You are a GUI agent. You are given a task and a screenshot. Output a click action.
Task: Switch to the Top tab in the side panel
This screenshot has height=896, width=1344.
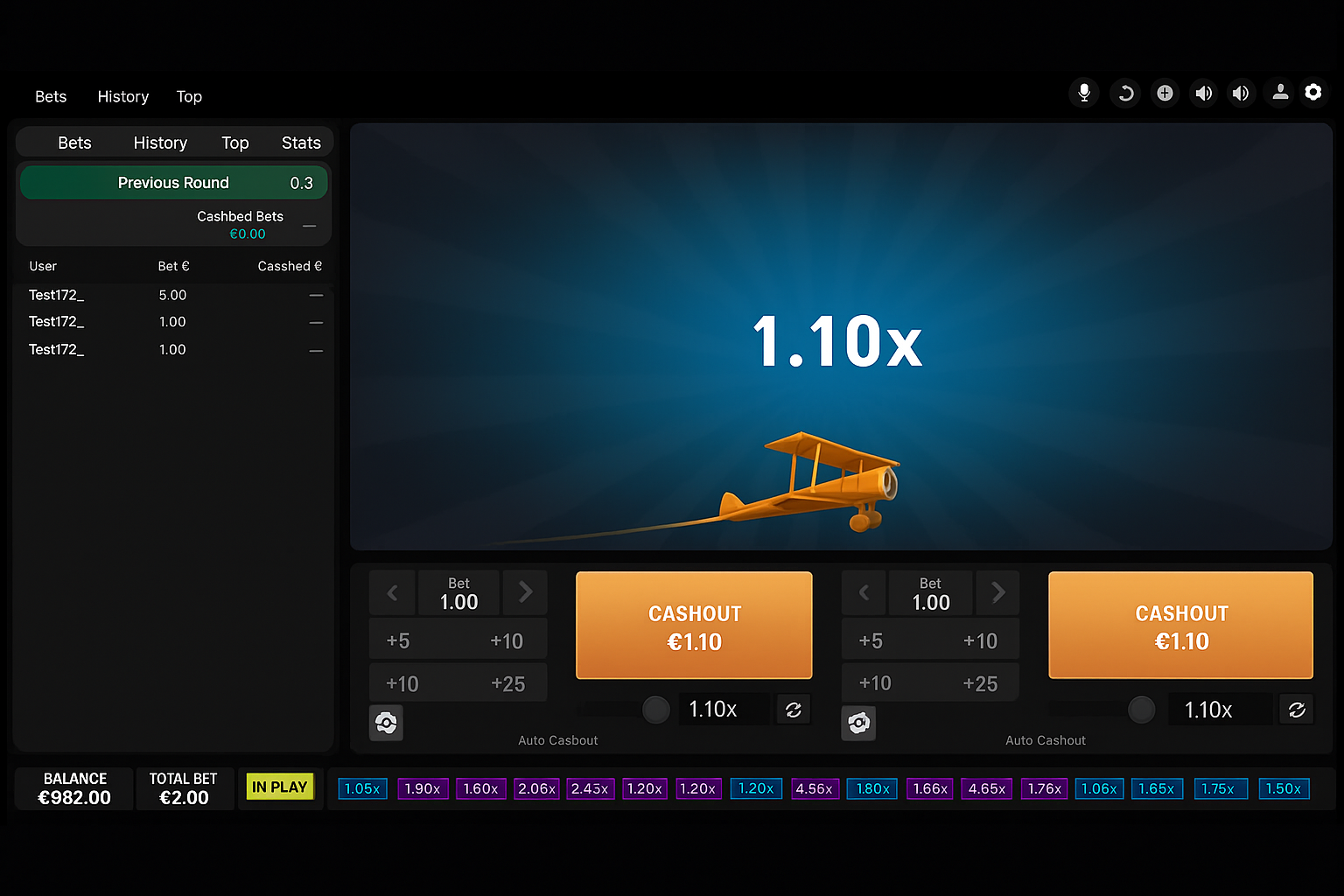coord(235,143)
